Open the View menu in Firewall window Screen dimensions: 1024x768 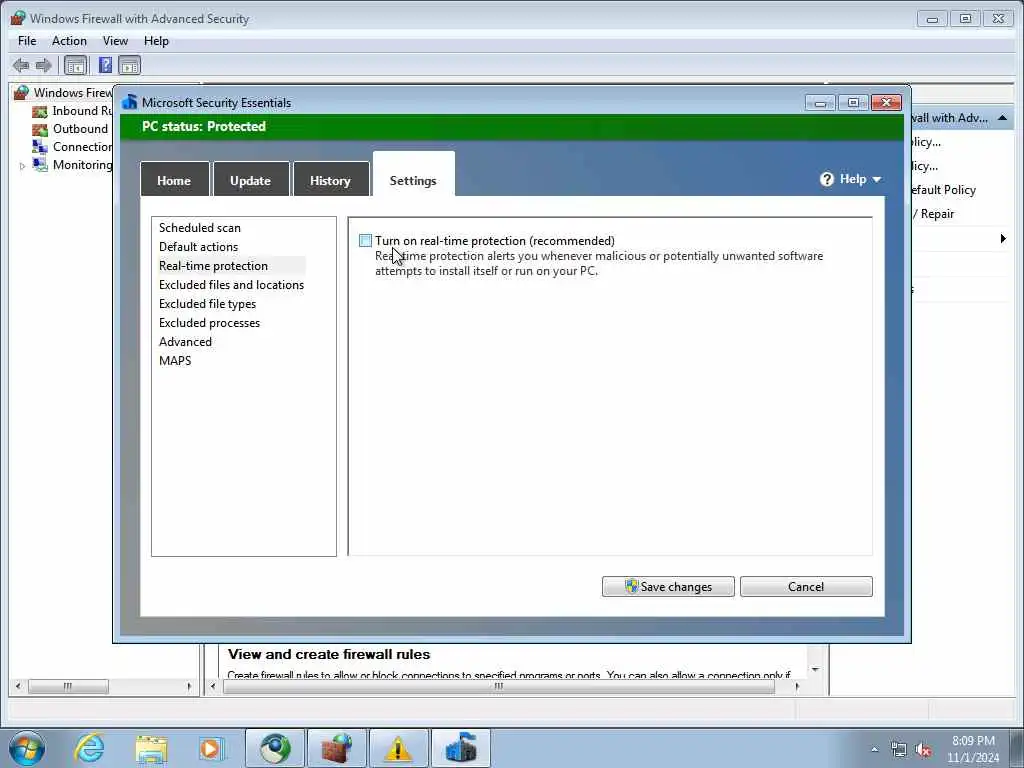pos(115,40)
